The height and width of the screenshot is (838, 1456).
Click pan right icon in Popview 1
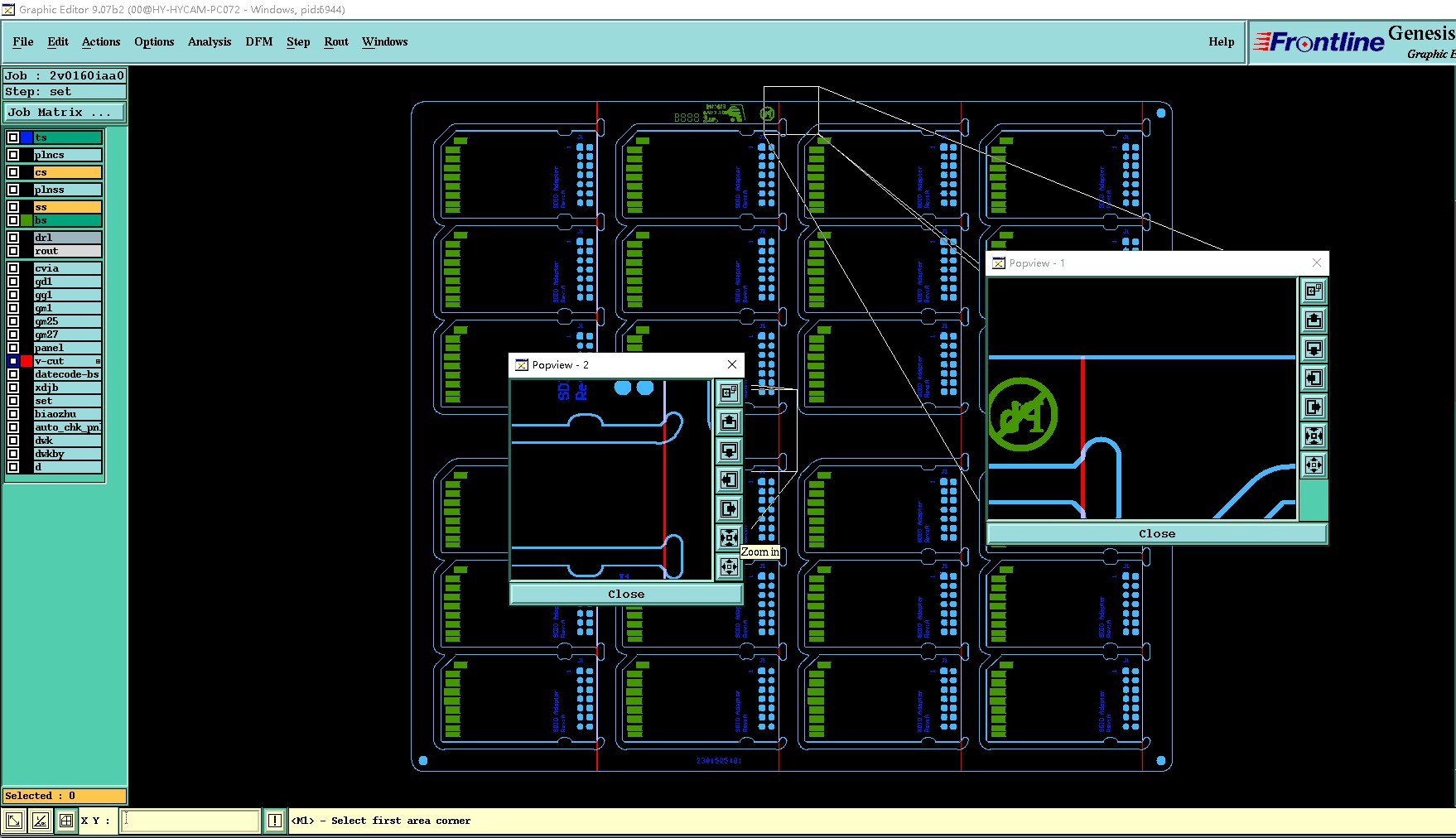[x=1314, y=407]
